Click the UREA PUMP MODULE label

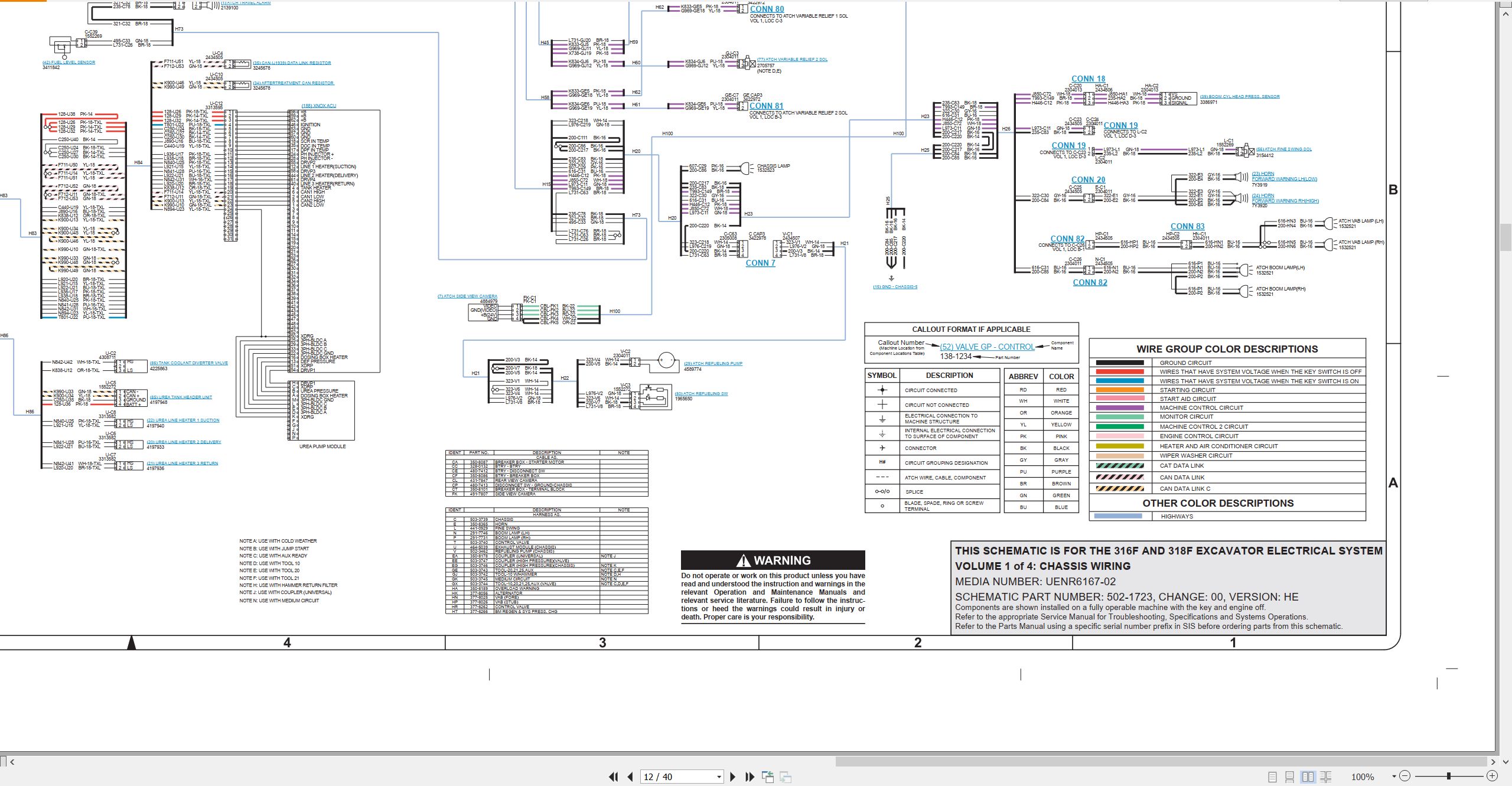point(322,446)
